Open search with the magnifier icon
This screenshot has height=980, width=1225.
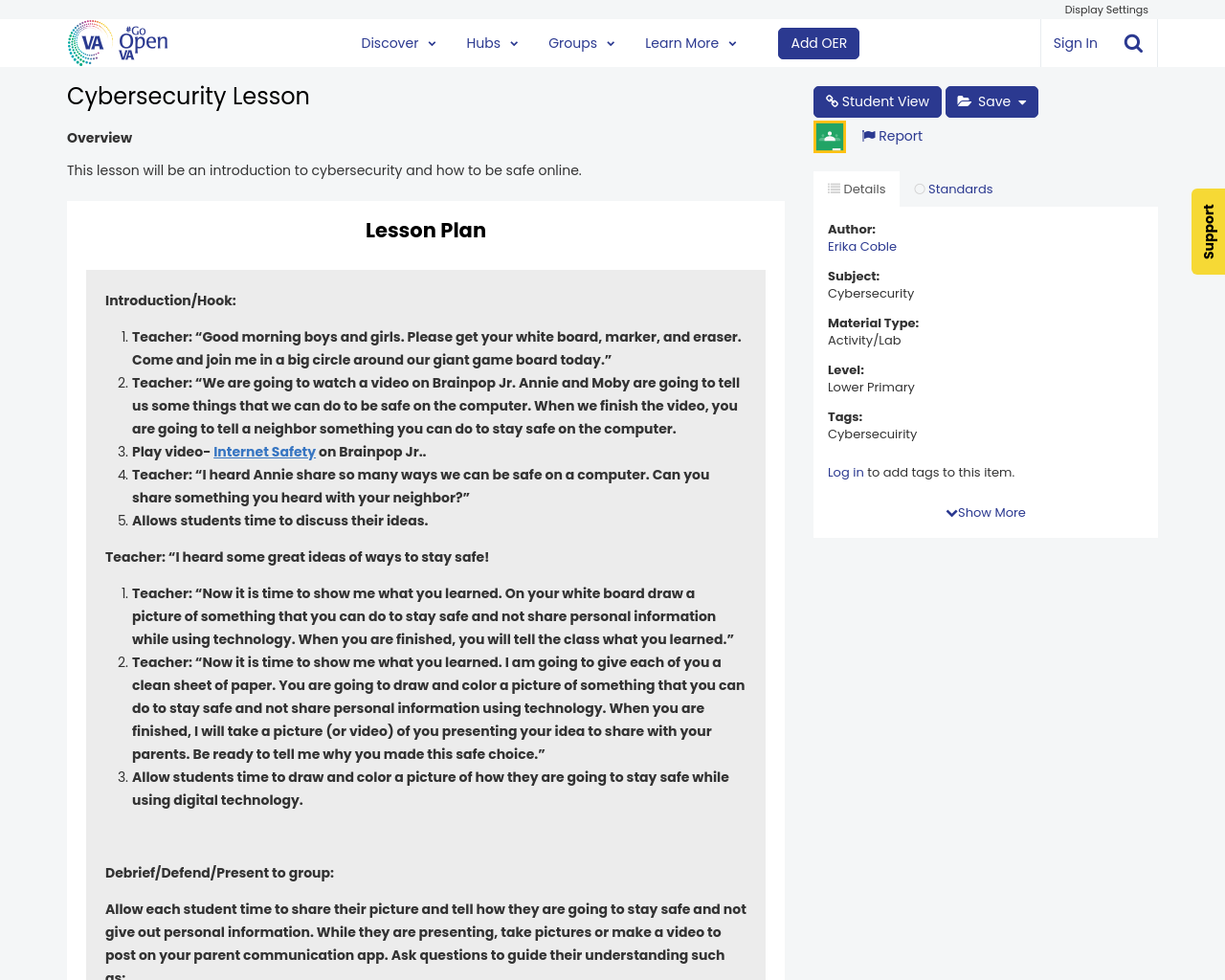(1133, 43)
